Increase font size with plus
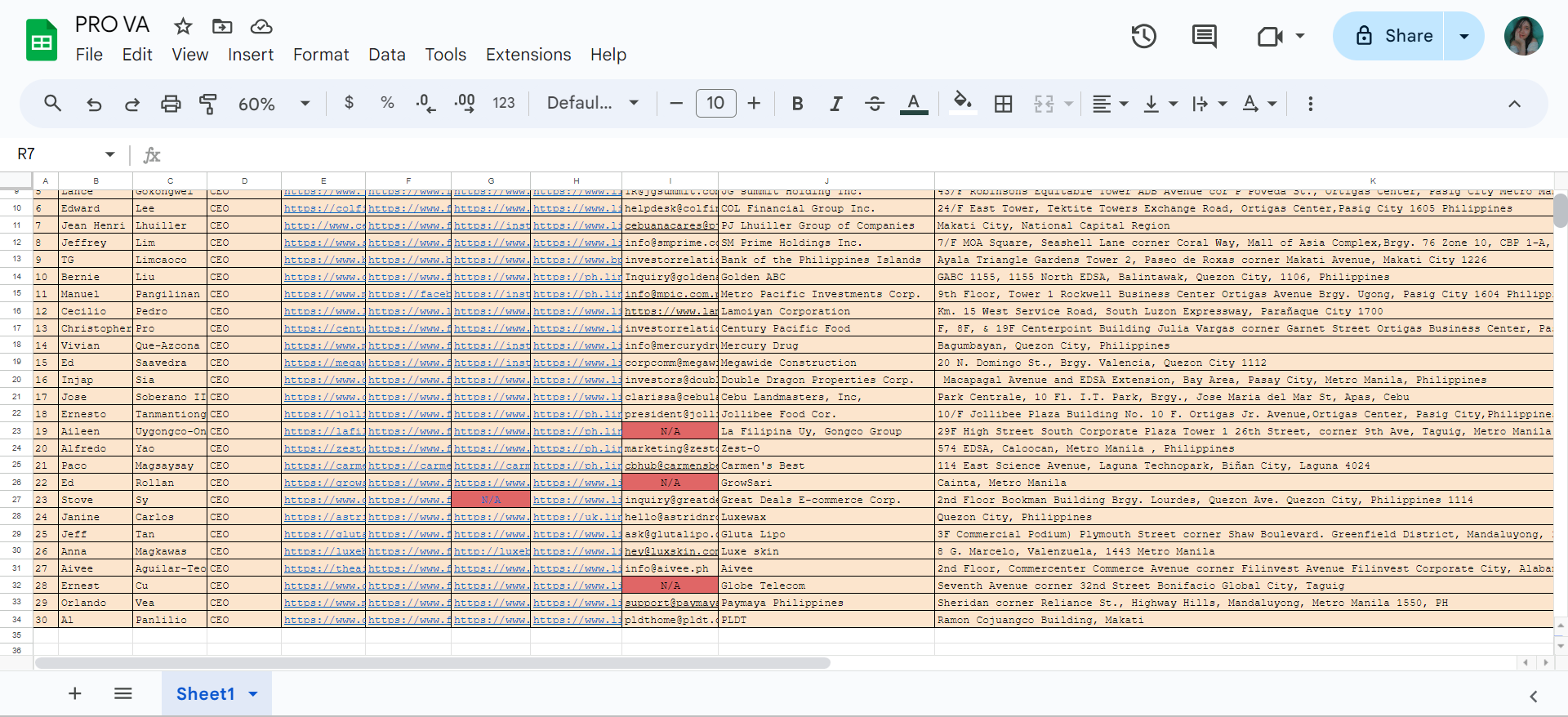1568x717 pixels. [x=754, y=104]
